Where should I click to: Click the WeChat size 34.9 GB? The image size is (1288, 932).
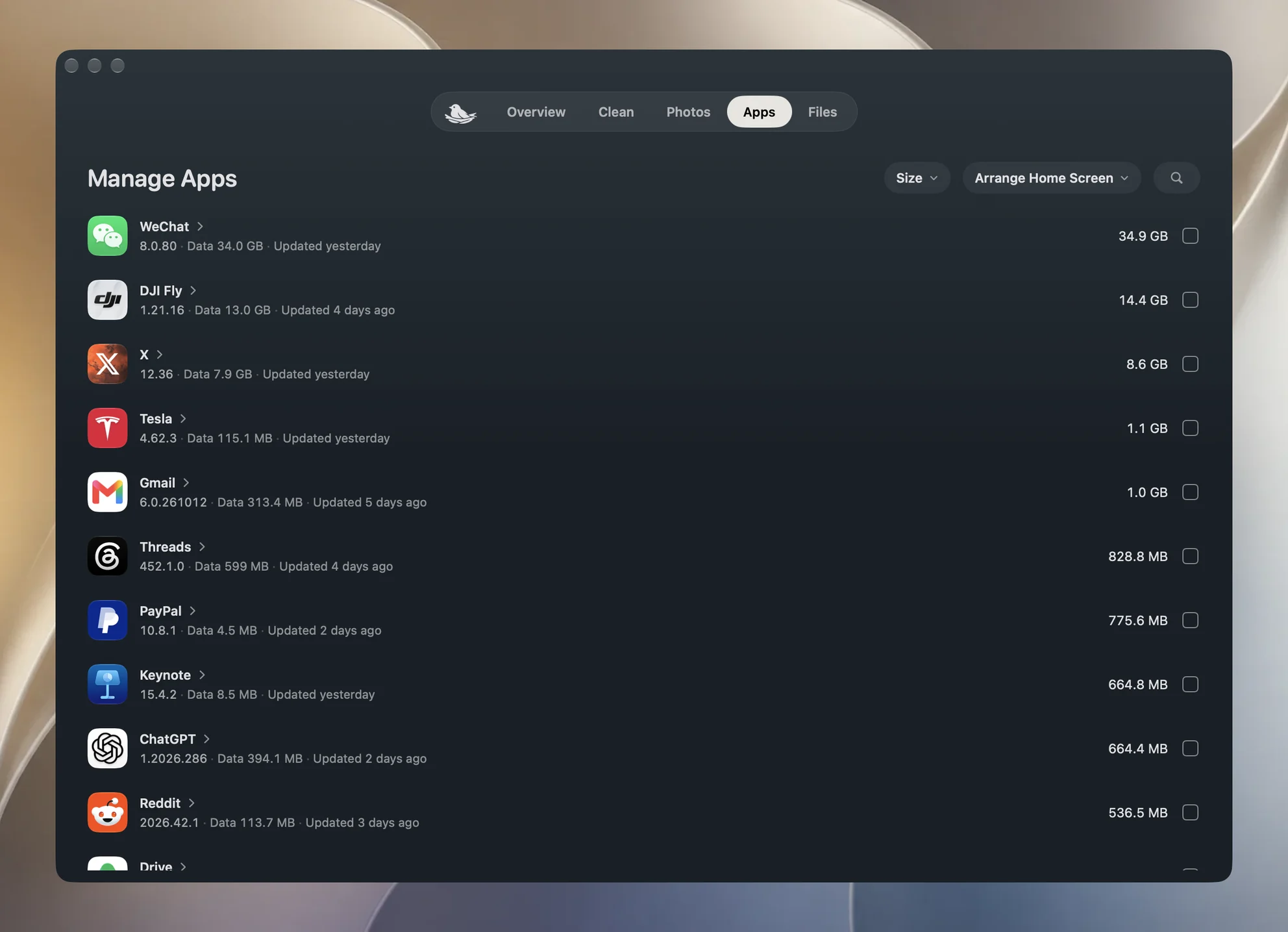[1143, 236]
